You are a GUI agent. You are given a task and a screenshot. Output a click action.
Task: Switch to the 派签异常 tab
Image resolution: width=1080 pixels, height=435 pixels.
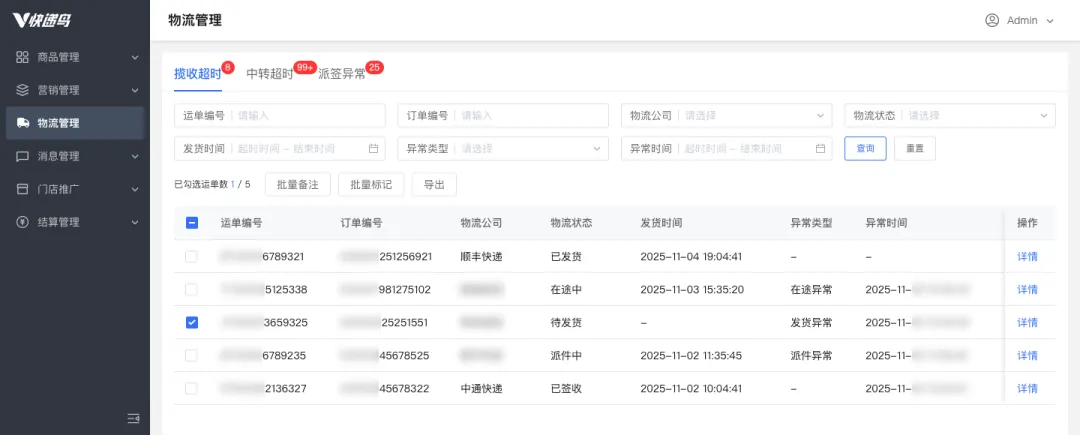click(x=342, y=74)
